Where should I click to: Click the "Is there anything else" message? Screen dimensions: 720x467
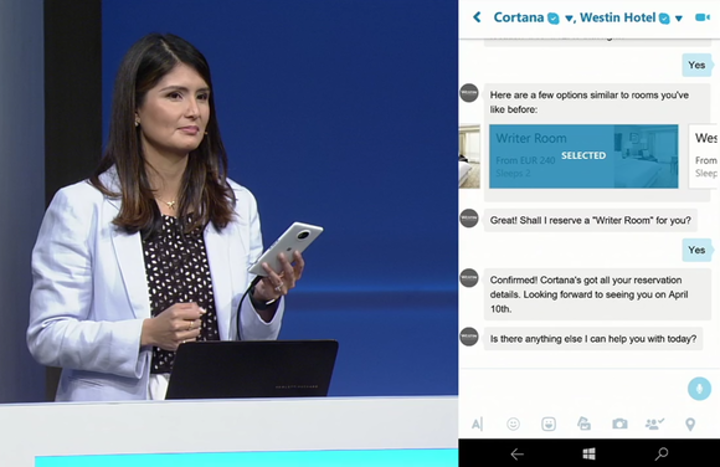[593, 339]
